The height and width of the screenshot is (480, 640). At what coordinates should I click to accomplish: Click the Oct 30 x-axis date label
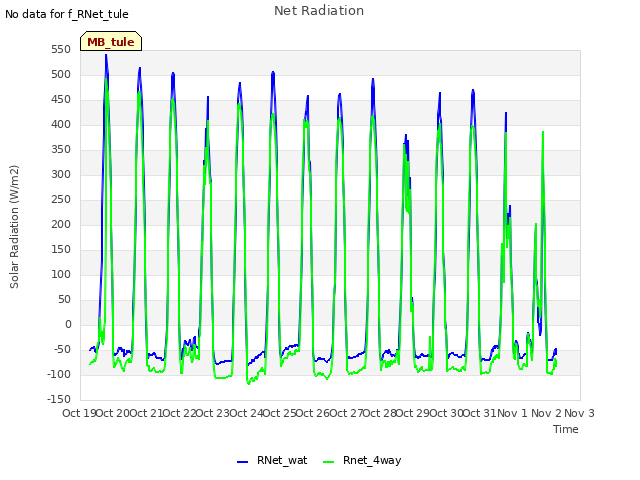coord(447,413)
